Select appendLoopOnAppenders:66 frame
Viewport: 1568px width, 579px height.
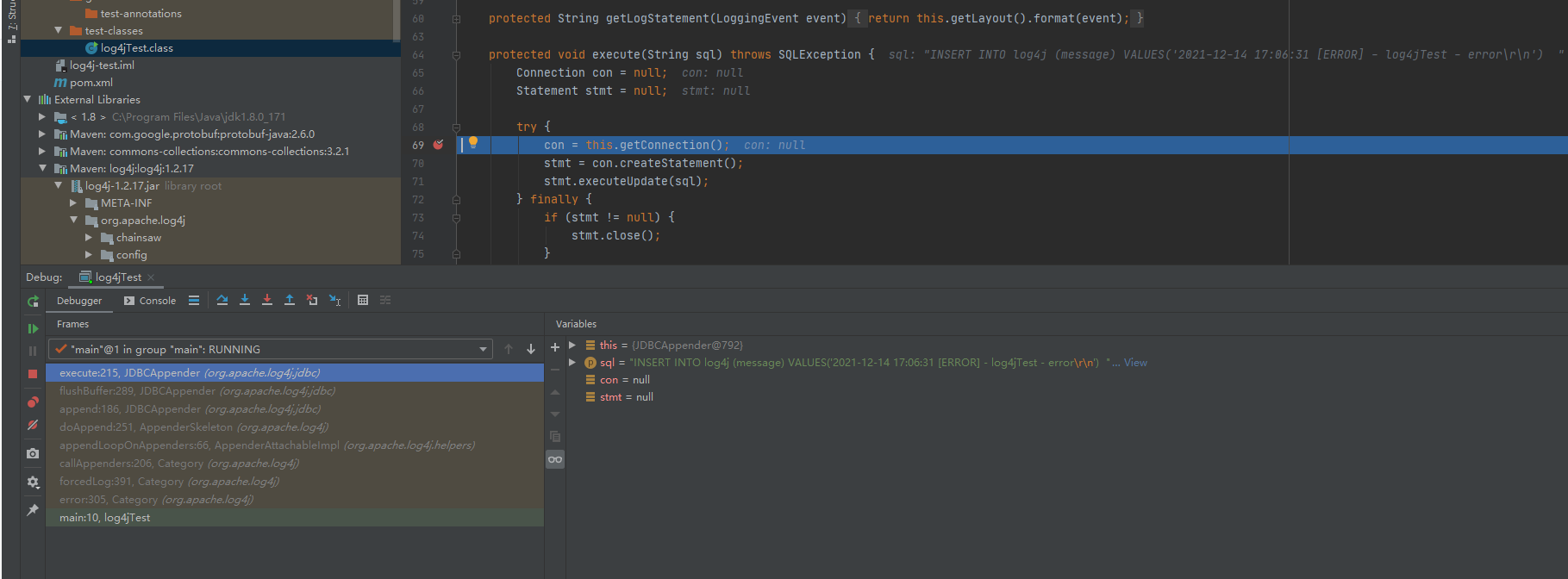pyautogui.click(x=295, y=445)
